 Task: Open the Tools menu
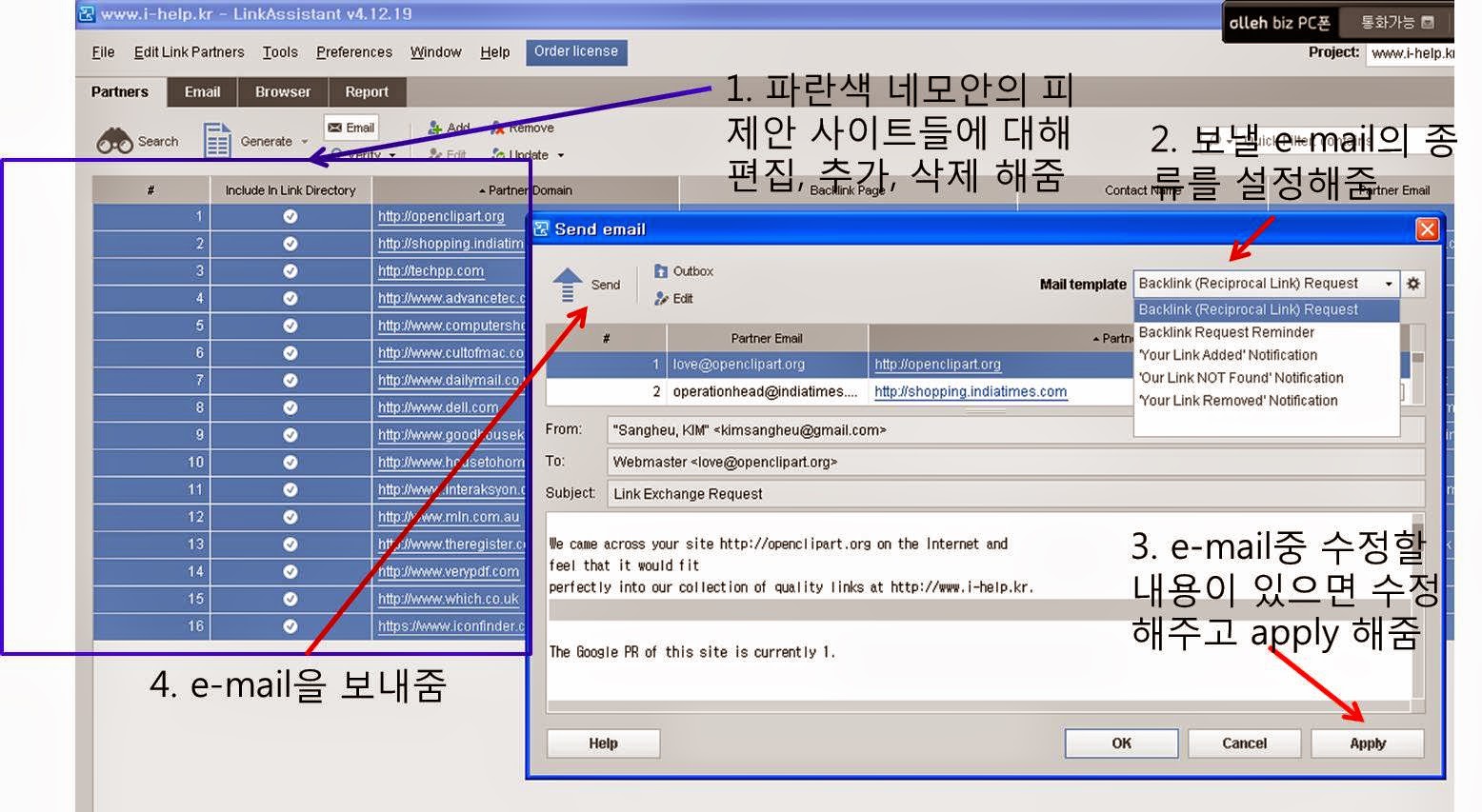pyautogui.click(x=280, y=52)
